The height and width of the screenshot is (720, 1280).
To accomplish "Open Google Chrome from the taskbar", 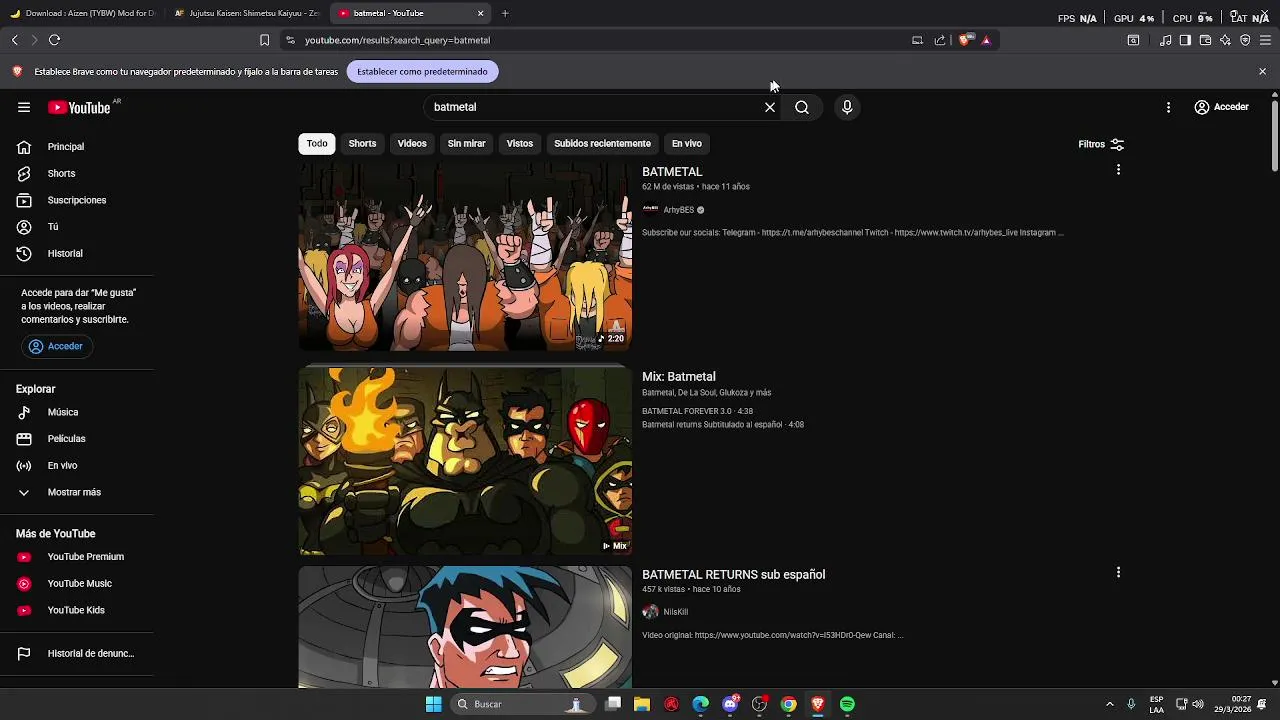I will pyautogui.click(x=789, y=704).
